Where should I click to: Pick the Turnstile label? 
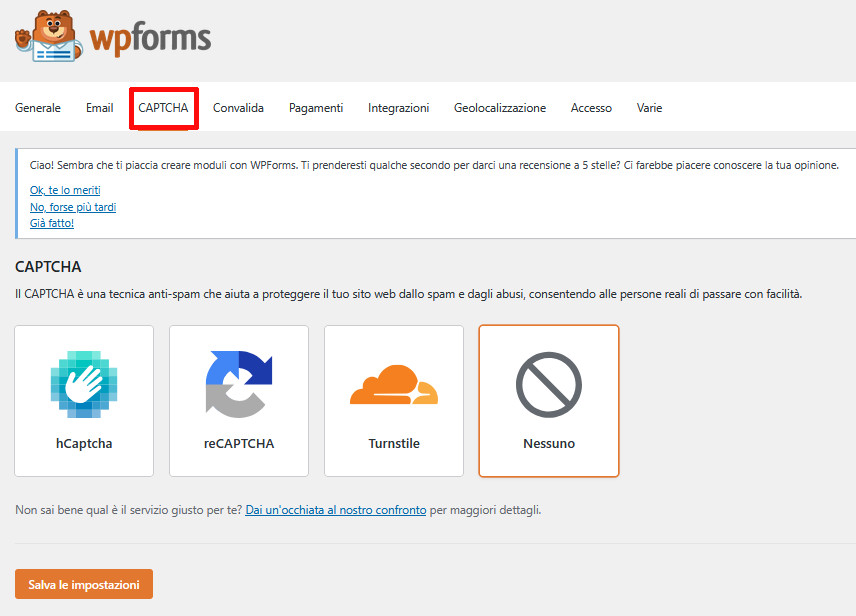[x=394, y=443]
